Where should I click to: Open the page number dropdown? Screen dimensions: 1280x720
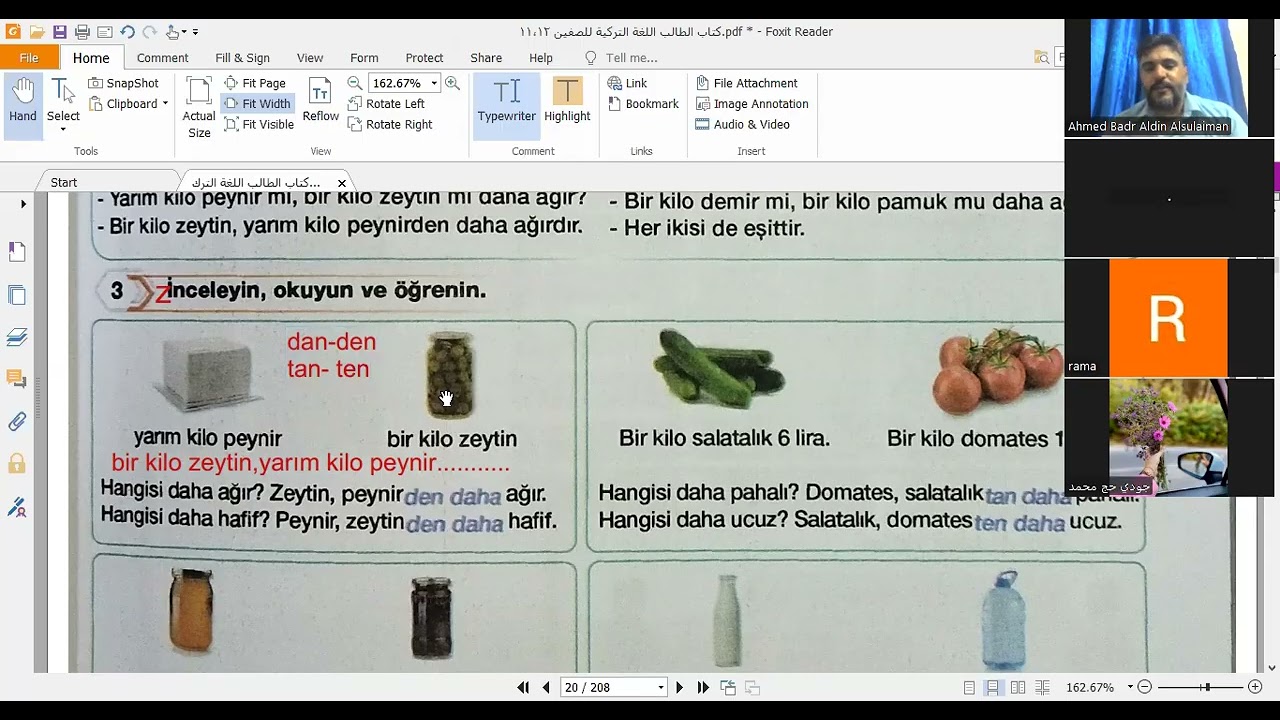660,688
